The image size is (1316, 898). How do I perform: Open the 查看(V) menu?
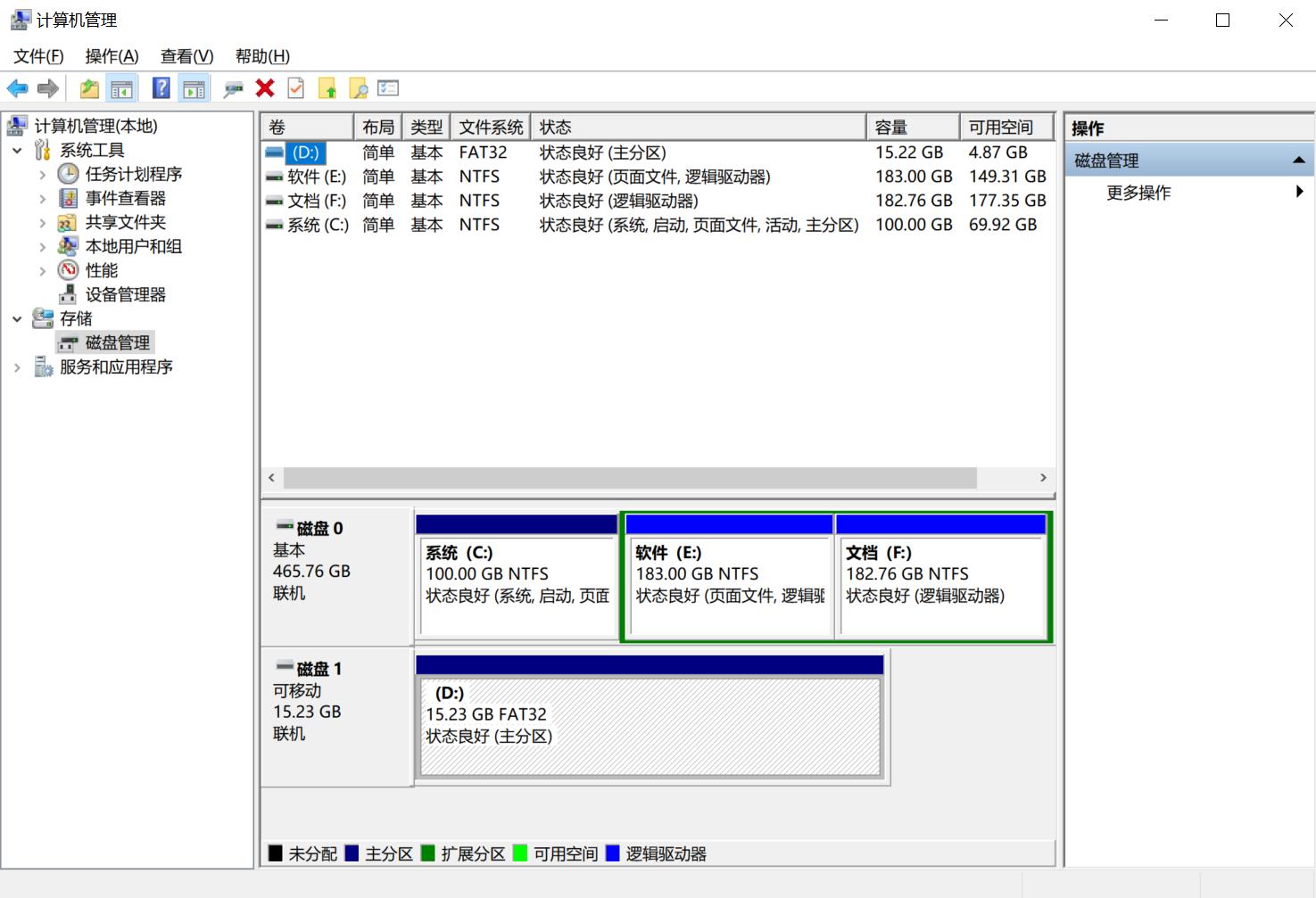pos(185,55)
